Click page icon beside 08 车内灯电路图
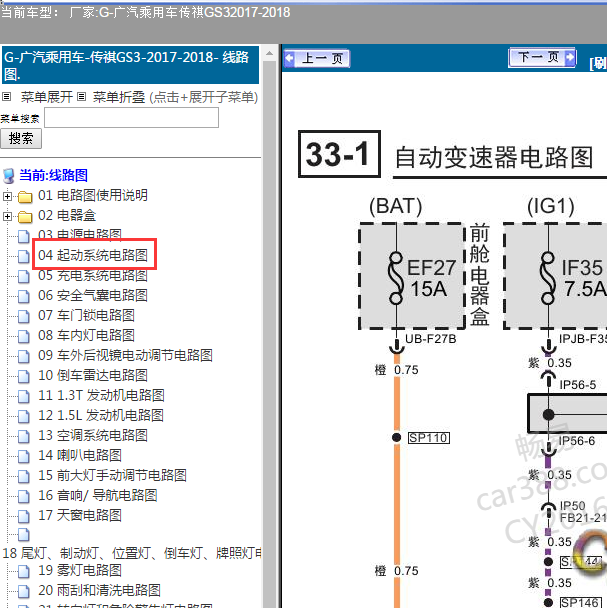The width and height of the screenshot is (607, 608). point(24,336)
